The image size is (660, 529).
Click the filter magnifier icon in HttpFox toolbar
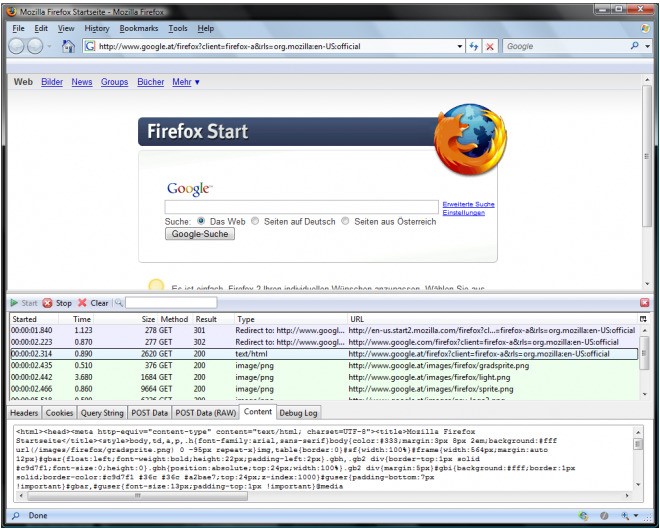[x=119, y=303]
